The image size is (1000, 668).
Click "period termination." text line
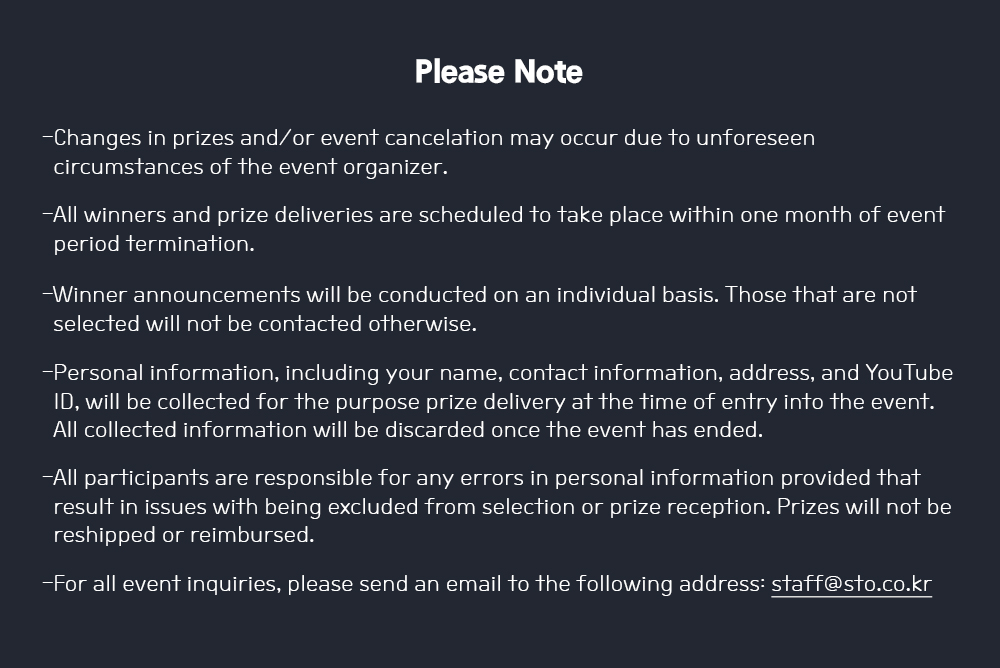coord(154,244)
